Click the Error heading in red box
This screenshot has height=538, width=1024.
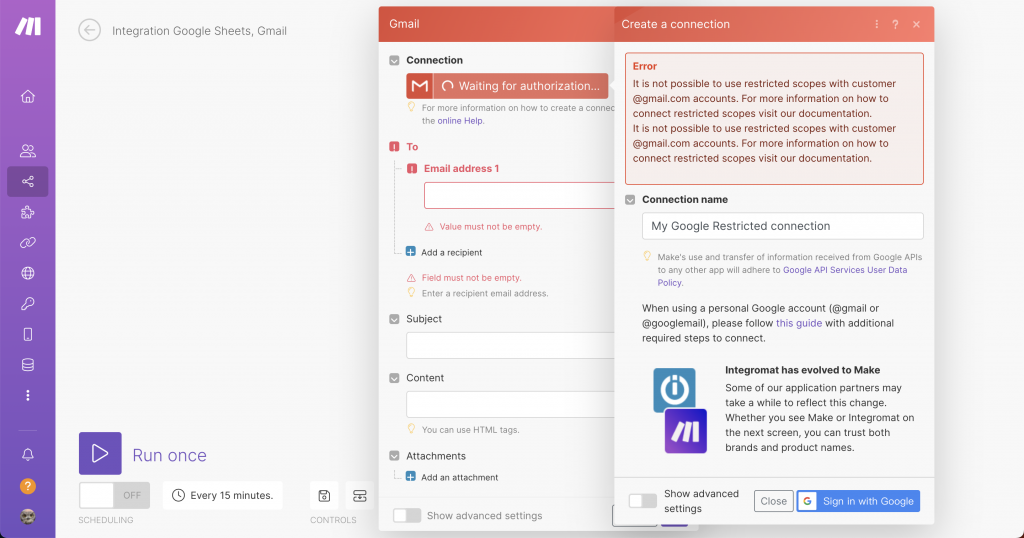tap(645, 67)
